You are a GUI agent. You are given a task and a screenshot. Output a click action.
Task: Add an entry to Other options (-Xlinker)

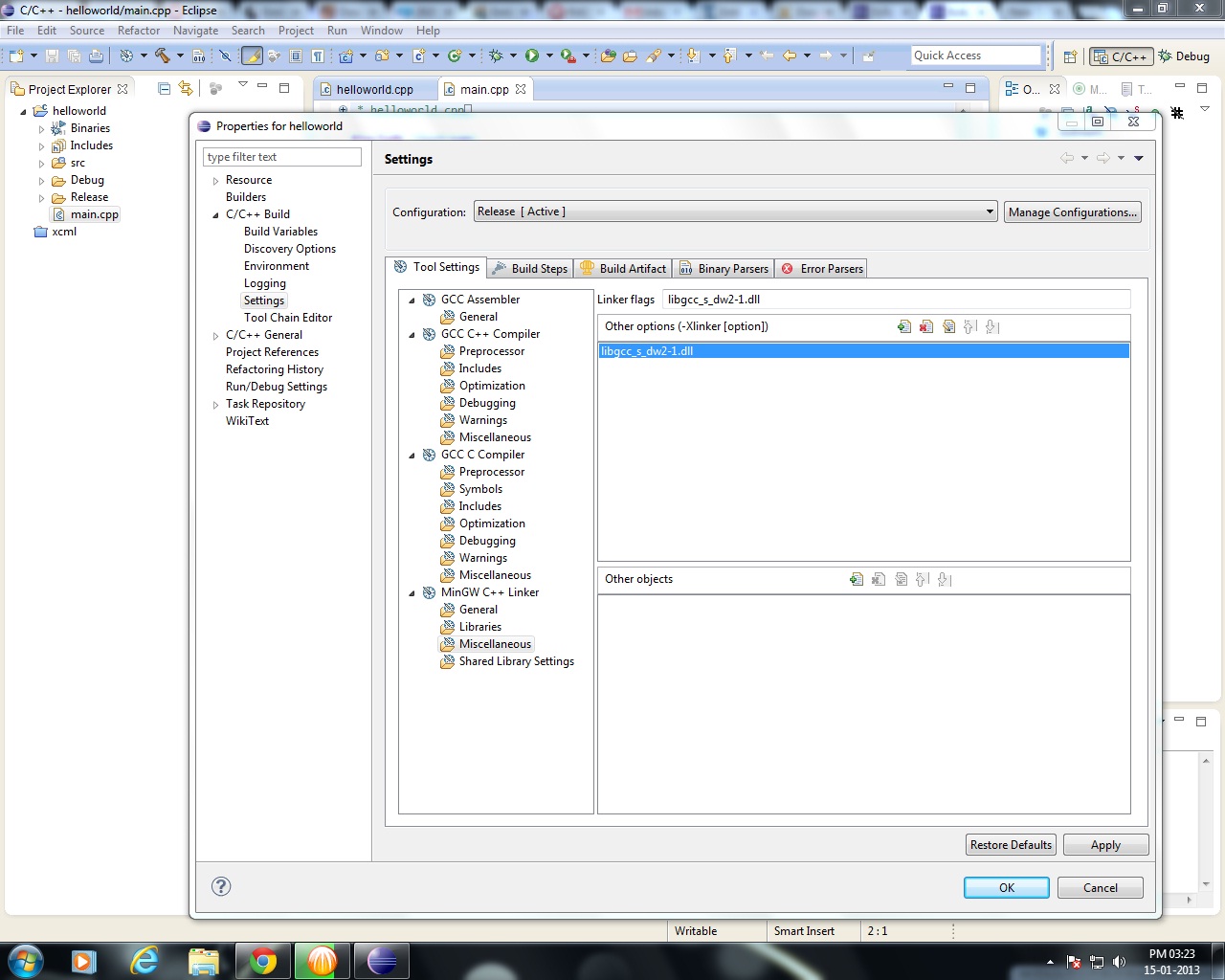(904, 326)
